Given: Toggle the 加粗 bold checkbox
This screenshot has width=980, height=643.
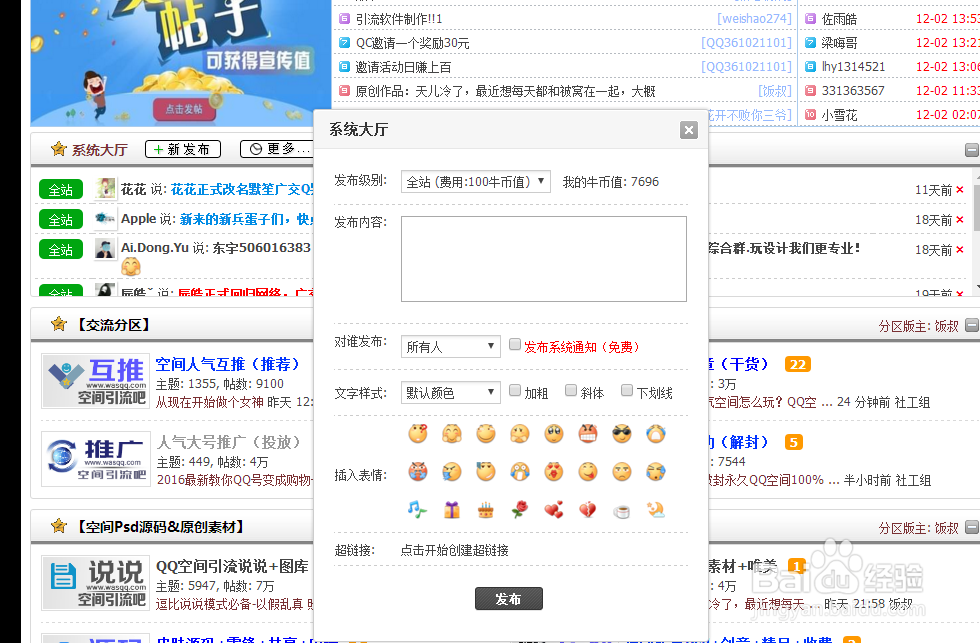Looking at the screenshot, I should (515, 390).
